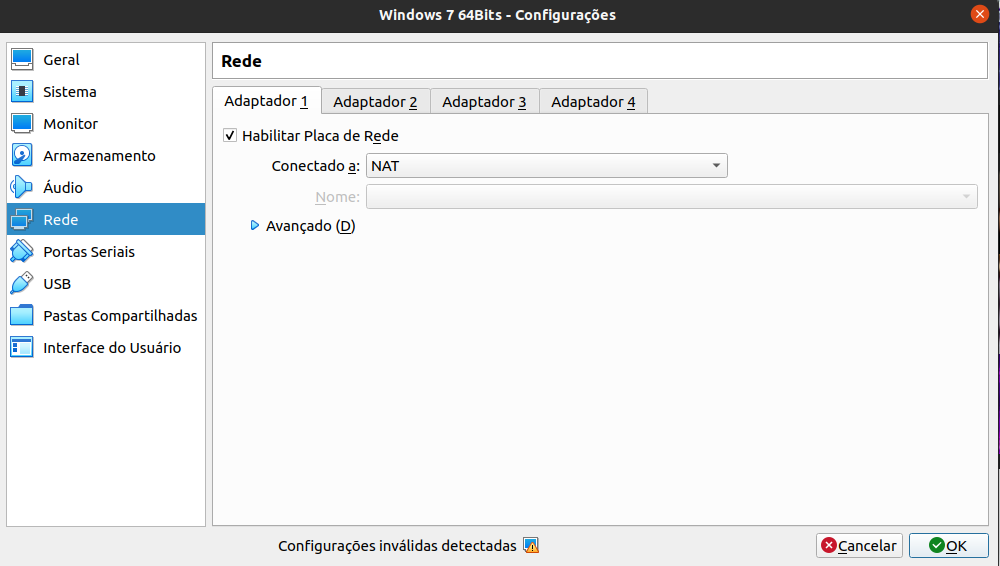Open Armazenamento disk icon
The image size is (1000, 566).
point(22,155)
